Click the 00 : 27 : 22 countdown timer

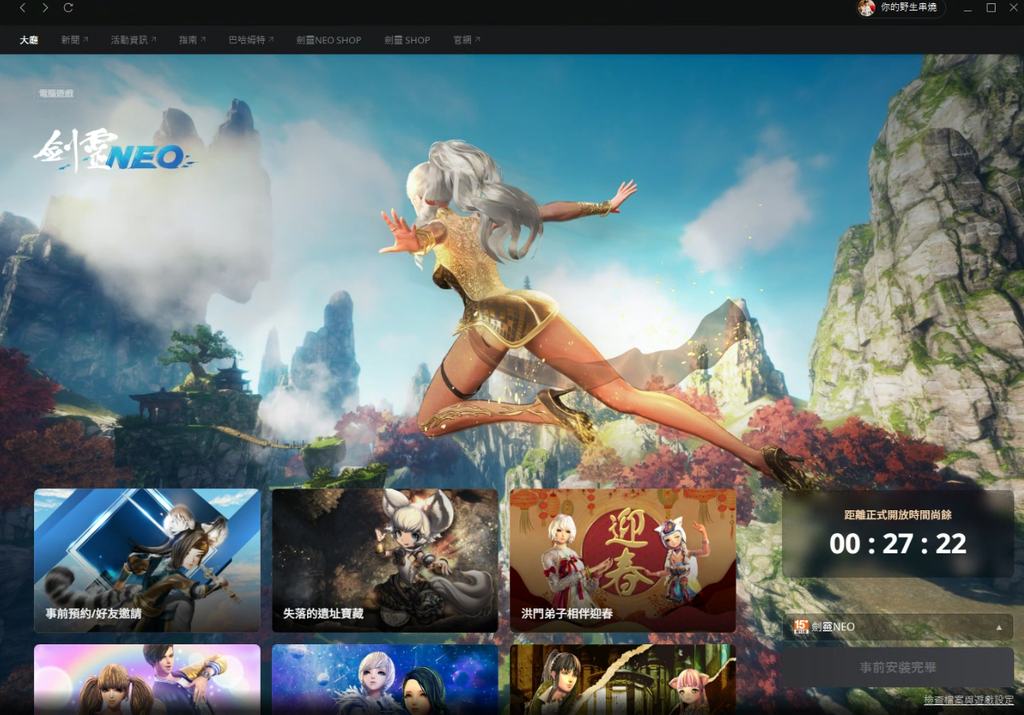point(897,544)
